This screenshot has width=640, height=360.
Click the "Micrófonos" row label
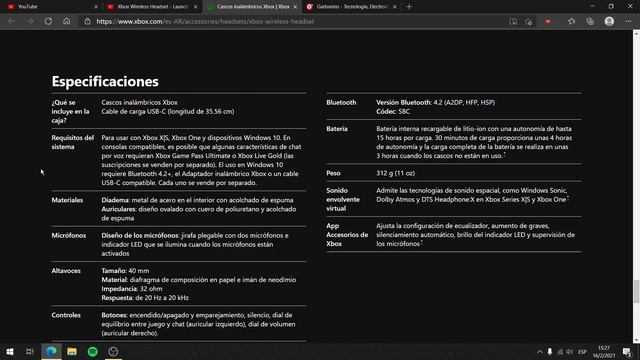coord(69,236)
